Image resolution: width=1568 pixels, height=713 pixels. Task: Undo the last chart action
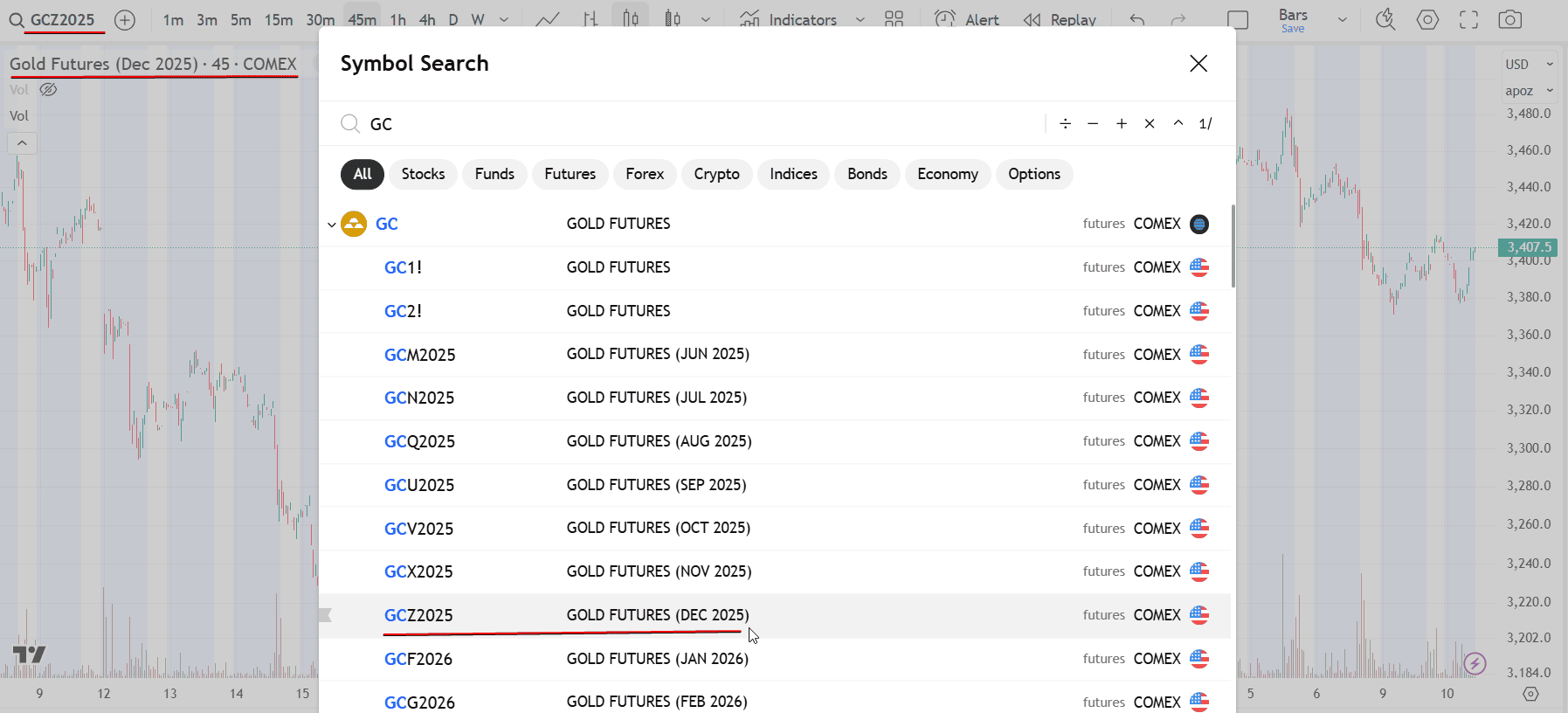[x=1136, y=19]
